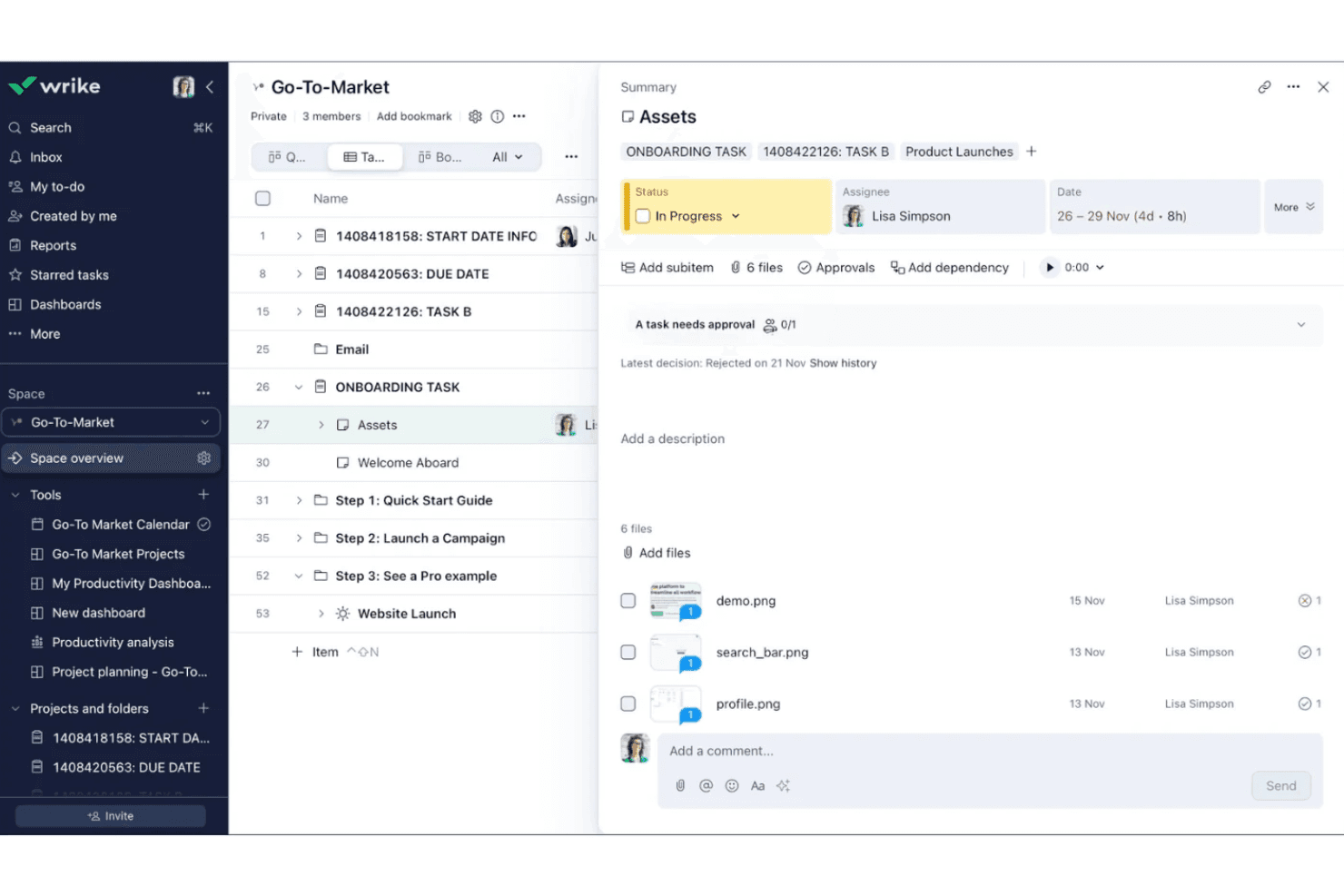Add new item in Projects and folders plus
Screen dimensions: 1344x896
tap(203, 708)
